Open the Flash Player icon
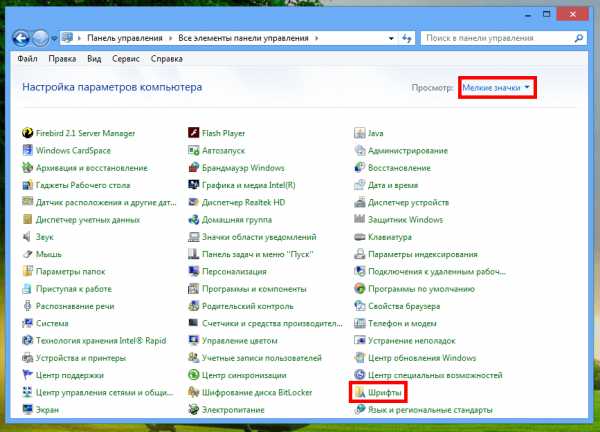Viewport: 600px width, 432px height. [194, 133]
